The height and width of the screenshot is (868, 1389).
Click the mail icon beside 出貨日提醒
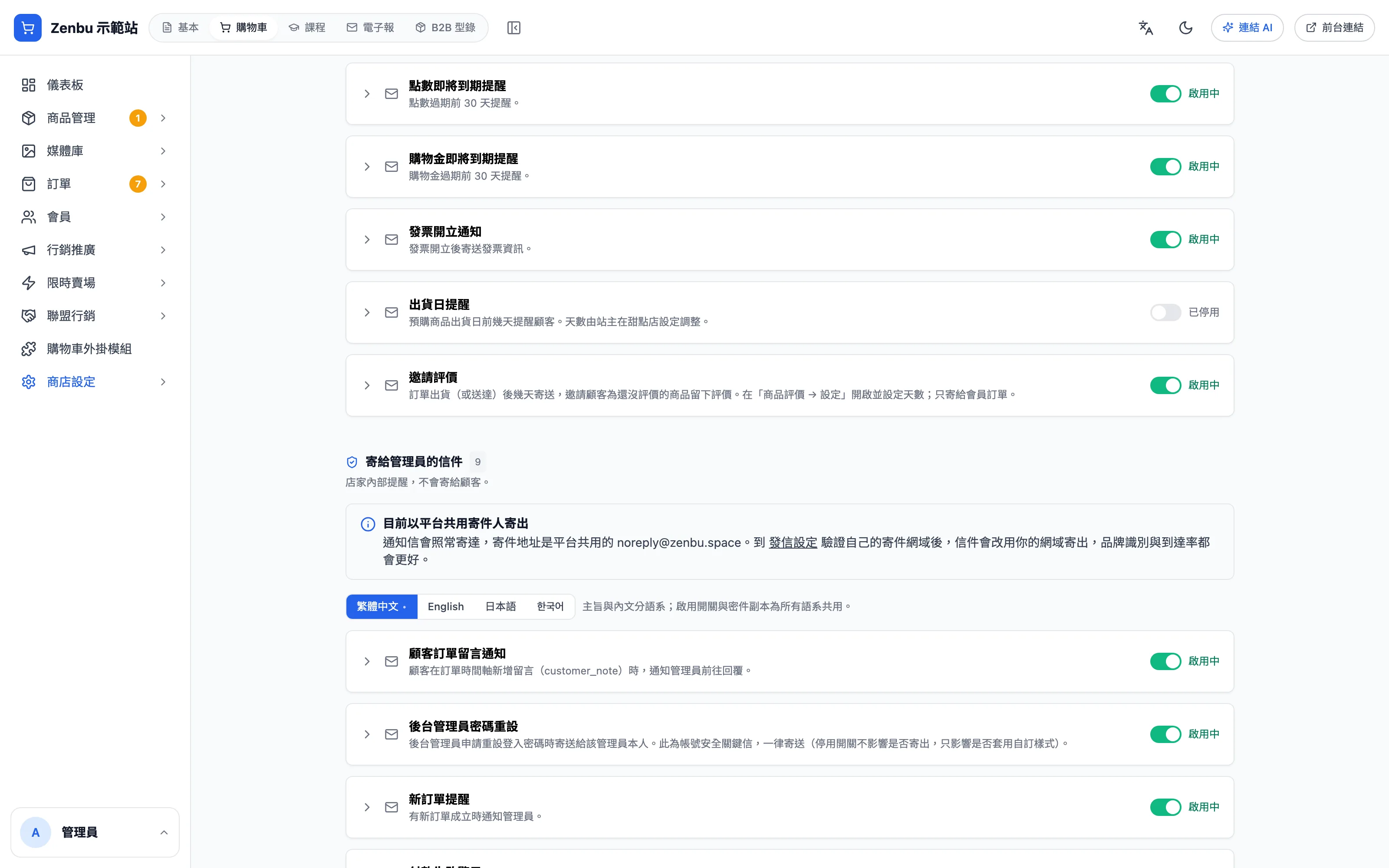click(392, 312)
